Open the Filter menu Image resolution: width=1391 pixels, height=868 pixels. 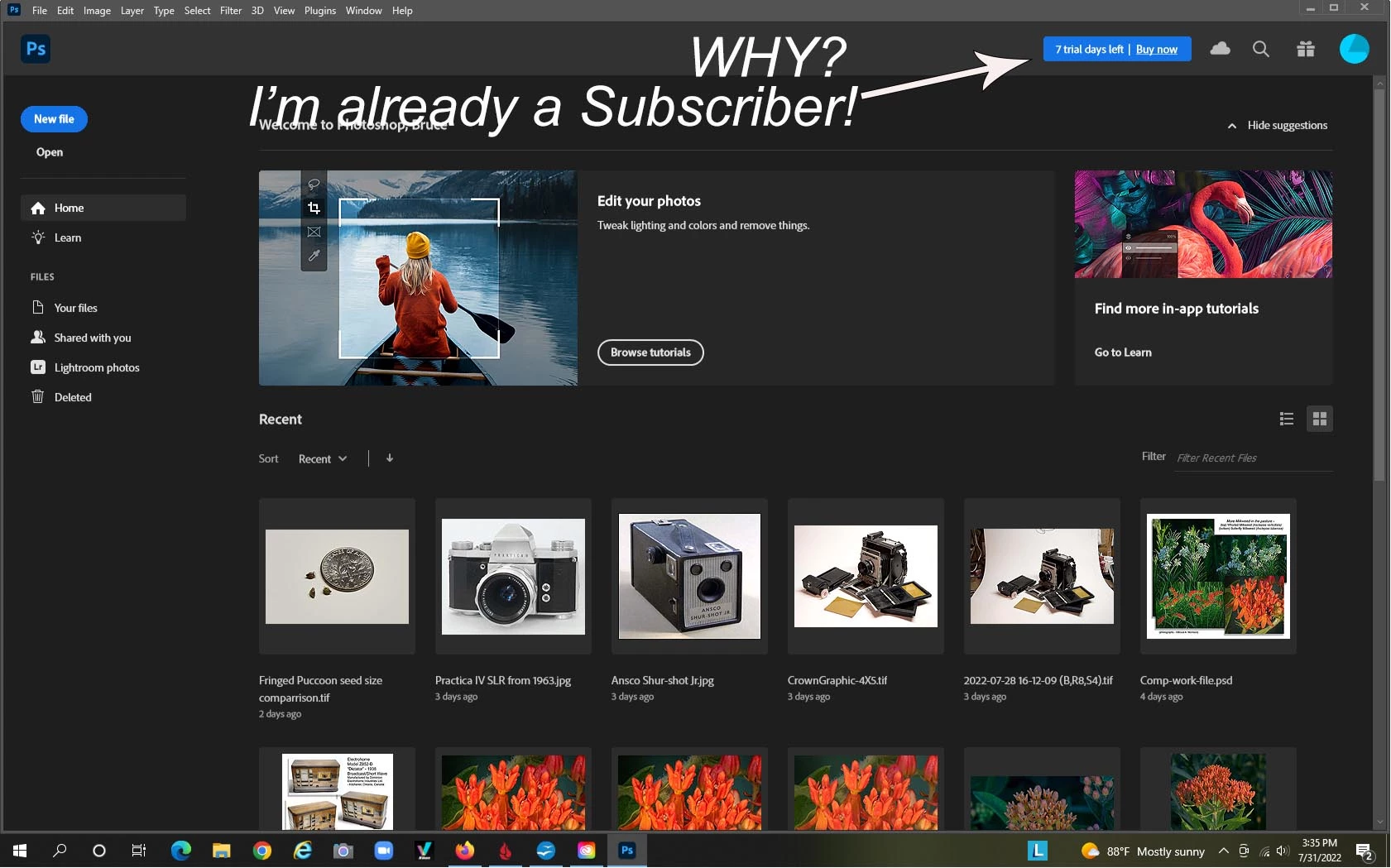pyautogui.click(x=231, y=11)
